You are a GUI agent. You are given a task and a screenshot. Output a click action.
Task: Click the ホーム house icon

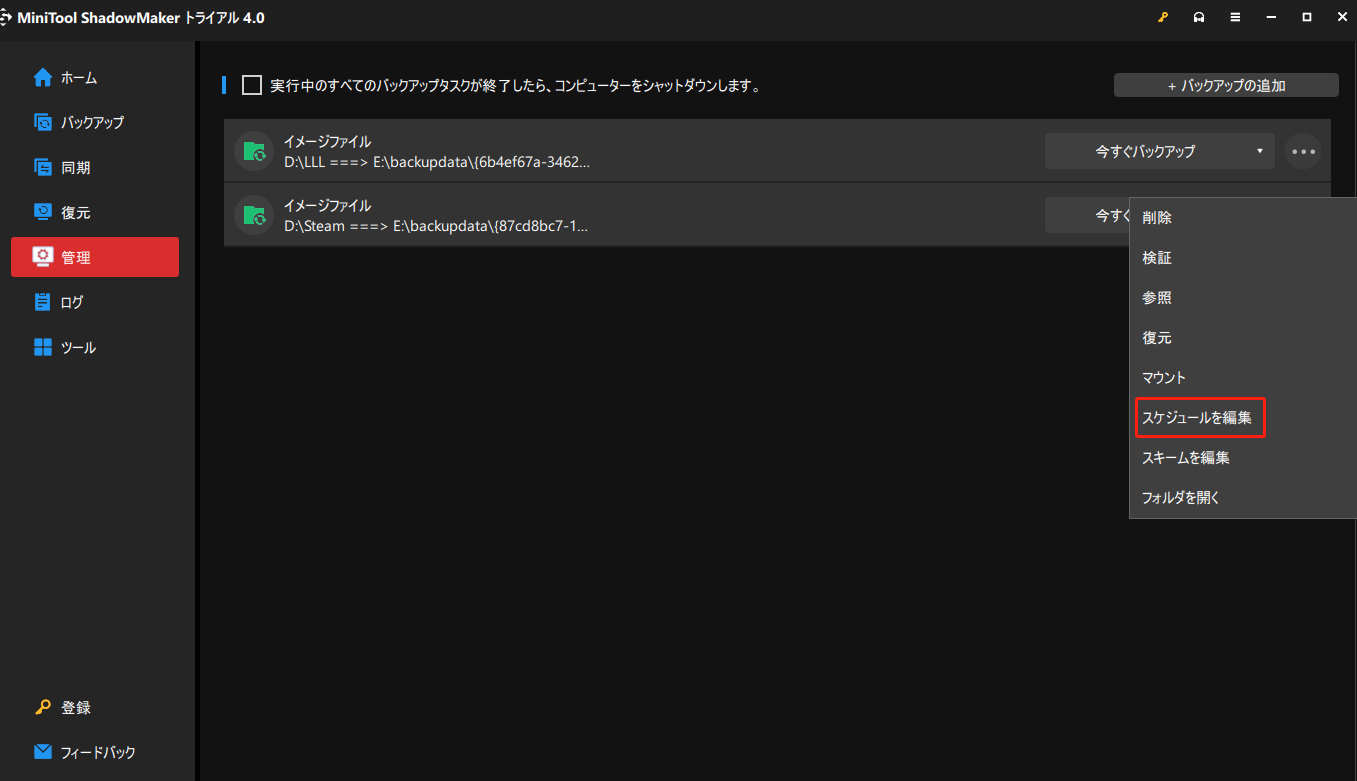(42, 77)
